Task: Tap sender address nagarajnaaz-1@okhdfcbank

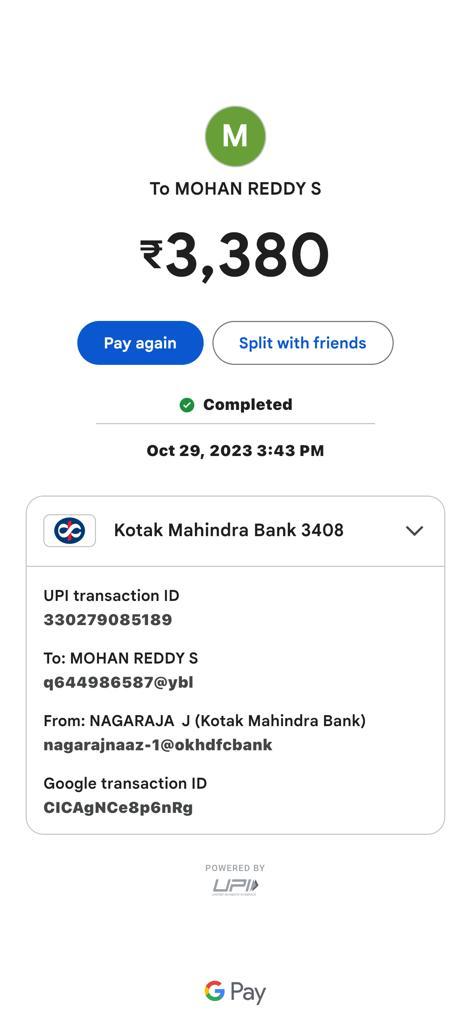Action: coord(158,745)
